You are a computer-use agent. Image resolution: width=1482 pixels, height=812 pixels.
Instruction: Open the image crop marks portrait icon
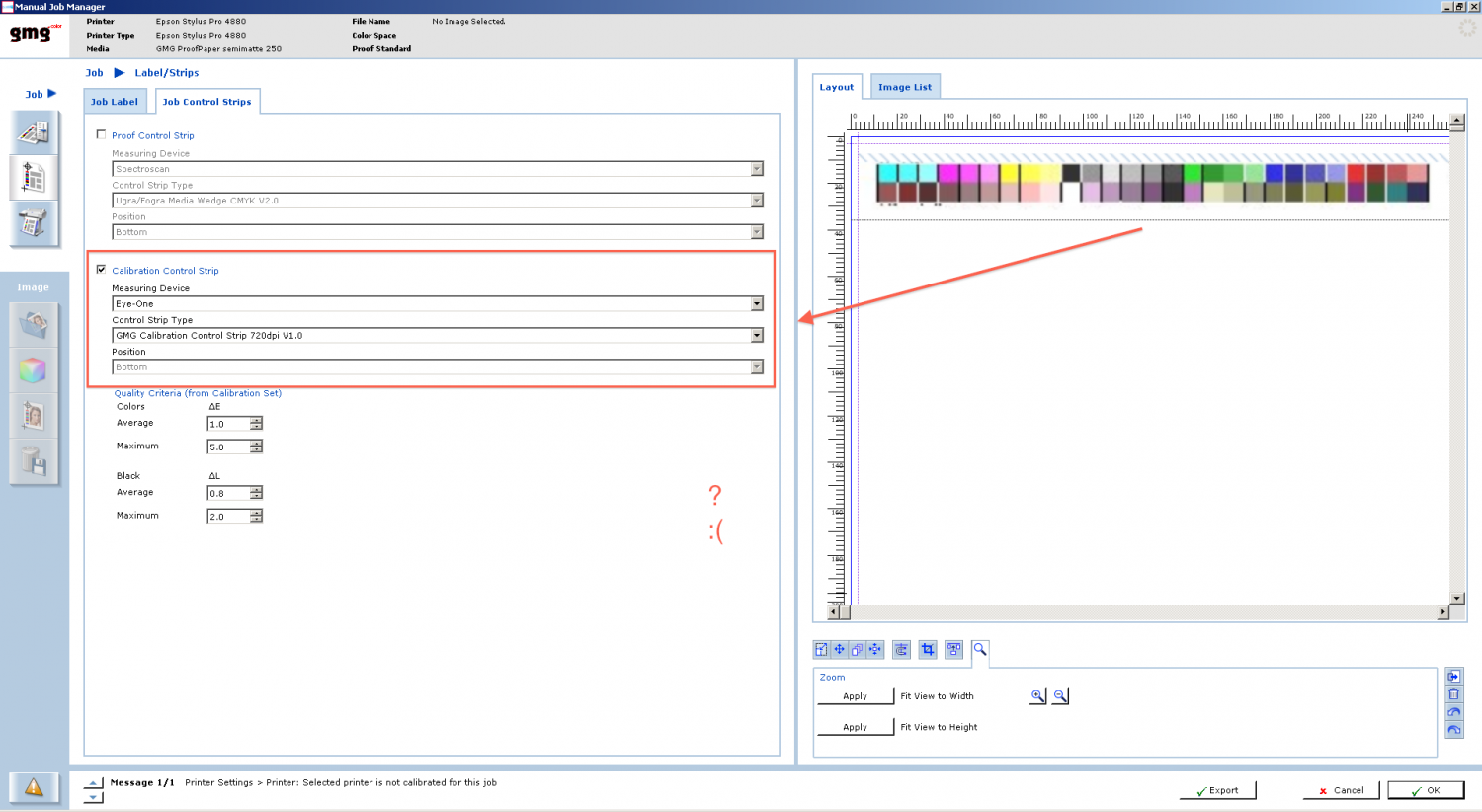click(34, 416)
